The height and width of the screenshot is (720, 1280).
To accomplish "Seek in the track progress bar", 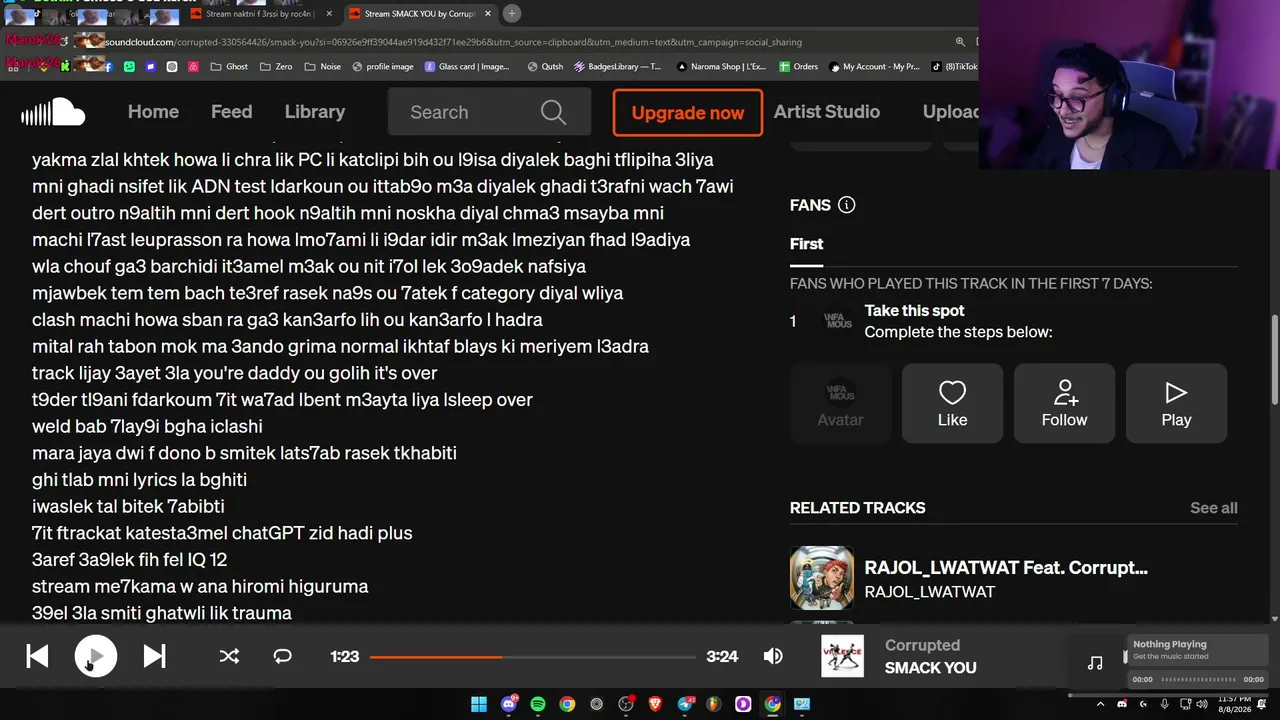I will 533,657.
